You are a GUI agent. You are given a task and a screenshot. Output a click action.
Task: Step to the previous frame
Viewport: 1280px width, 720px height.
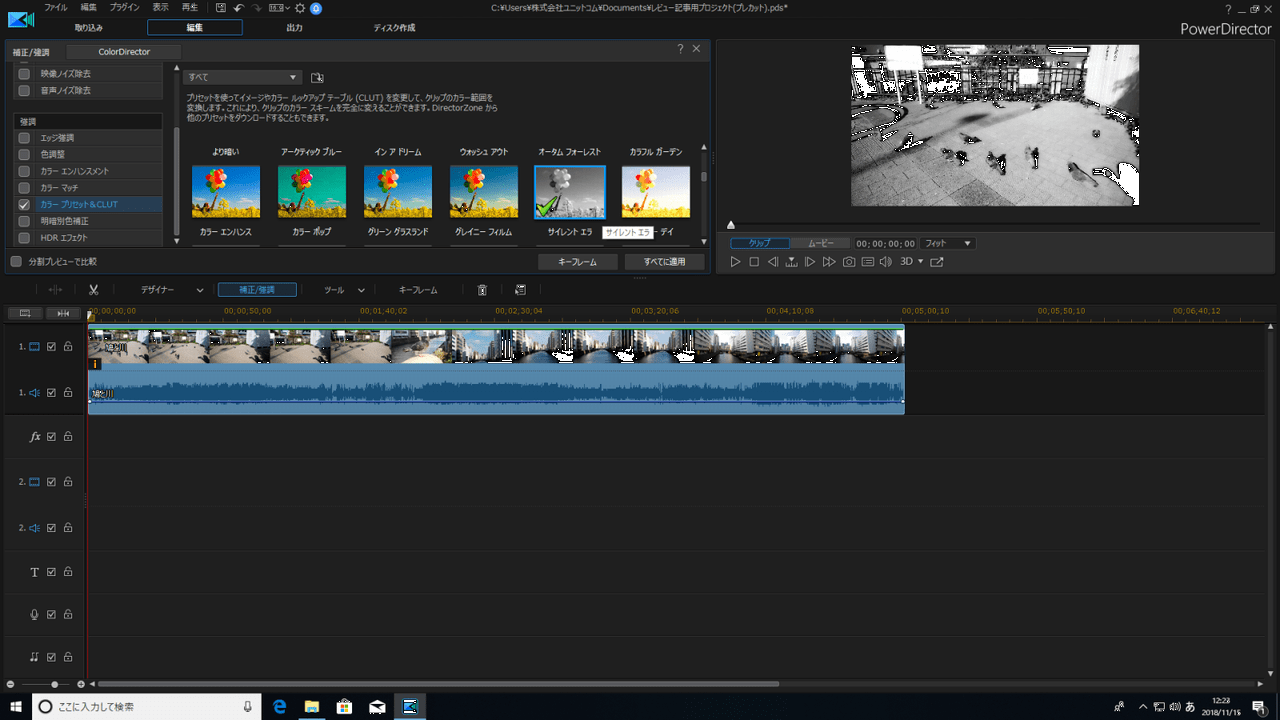point(773,262)
